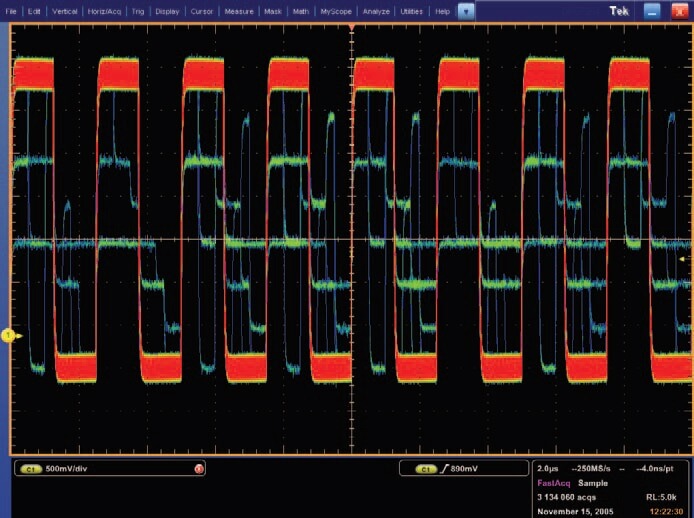
Task: Click the C1 badge beside 500mV/div
Action: [31, 468]
